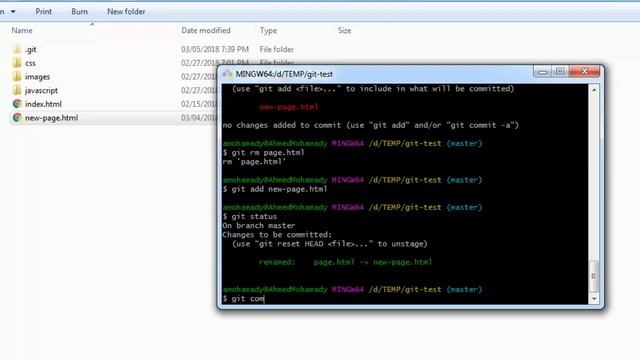Click Burn in the Explorer toolbar

click(x=80, y=11)
